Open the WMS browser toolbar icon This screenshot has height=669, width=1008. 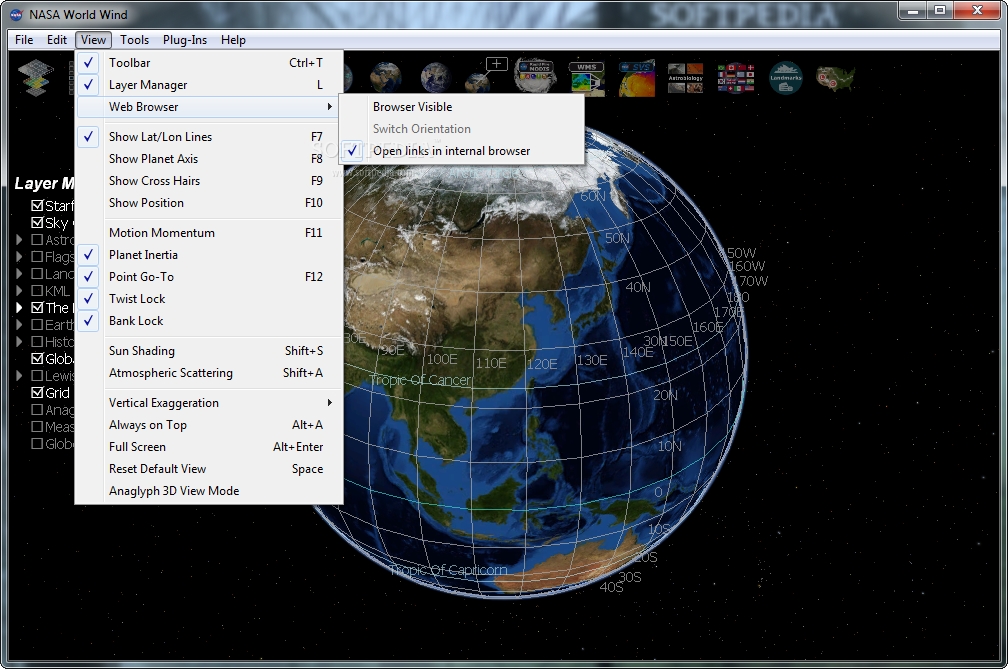(x=586, y=78)
